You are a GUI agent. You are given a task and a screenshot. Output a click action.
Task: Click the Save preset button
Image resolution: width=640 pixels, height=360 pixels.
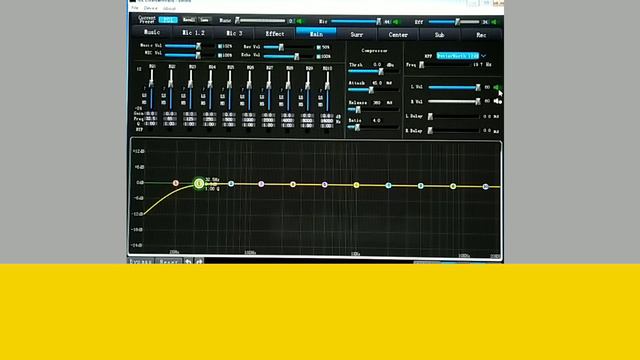tap(205, 20)
